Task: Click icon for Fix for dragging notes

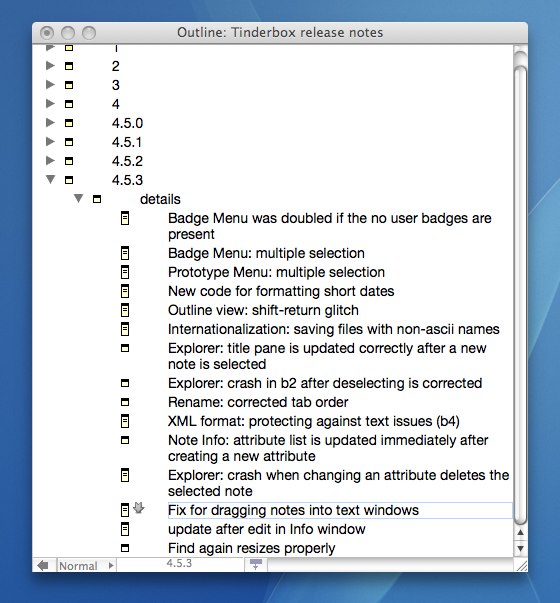Action: 125,510
